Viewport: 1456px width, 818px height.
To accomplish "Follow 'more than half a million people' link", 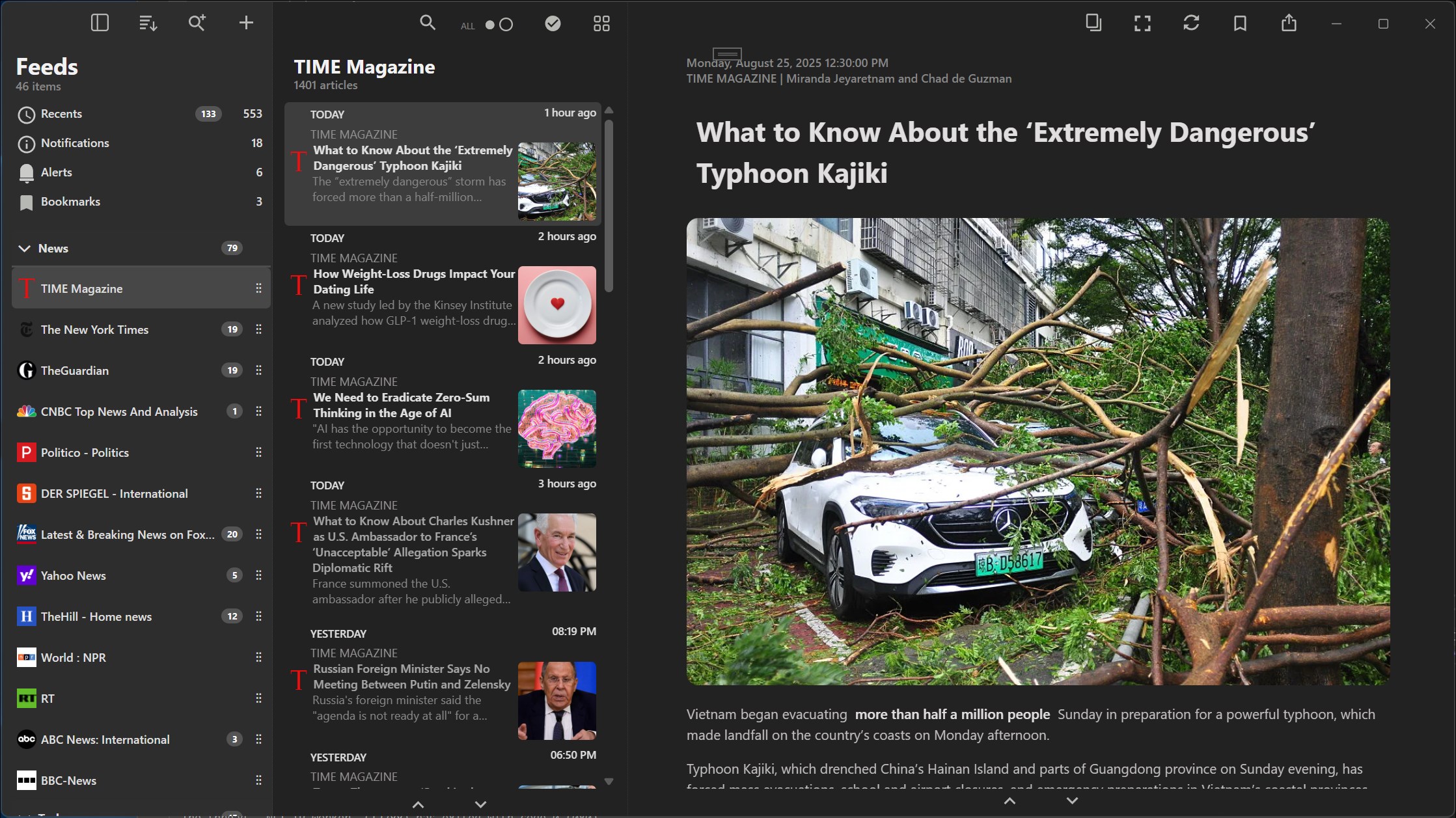I will pos(952,715).
